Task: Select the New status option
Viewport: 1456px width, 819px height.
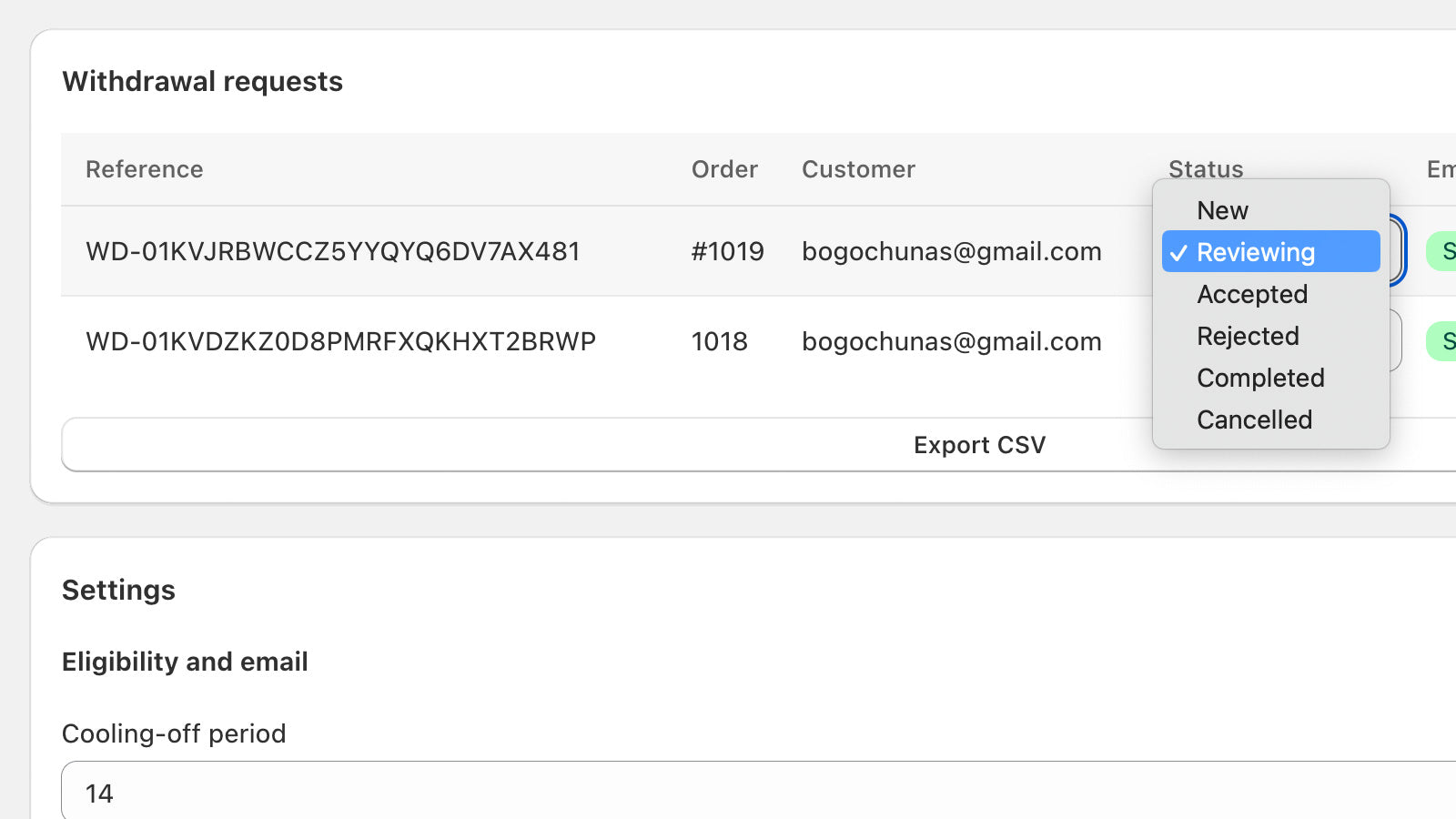Action: 1270,210
